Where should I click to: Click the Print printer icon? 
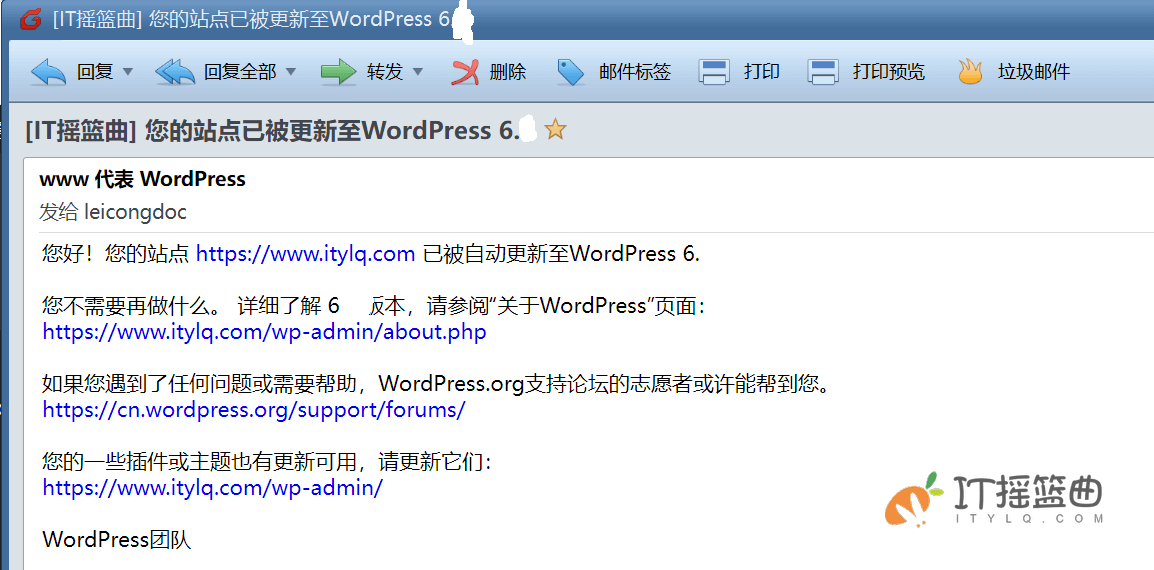tap(713, 72)
